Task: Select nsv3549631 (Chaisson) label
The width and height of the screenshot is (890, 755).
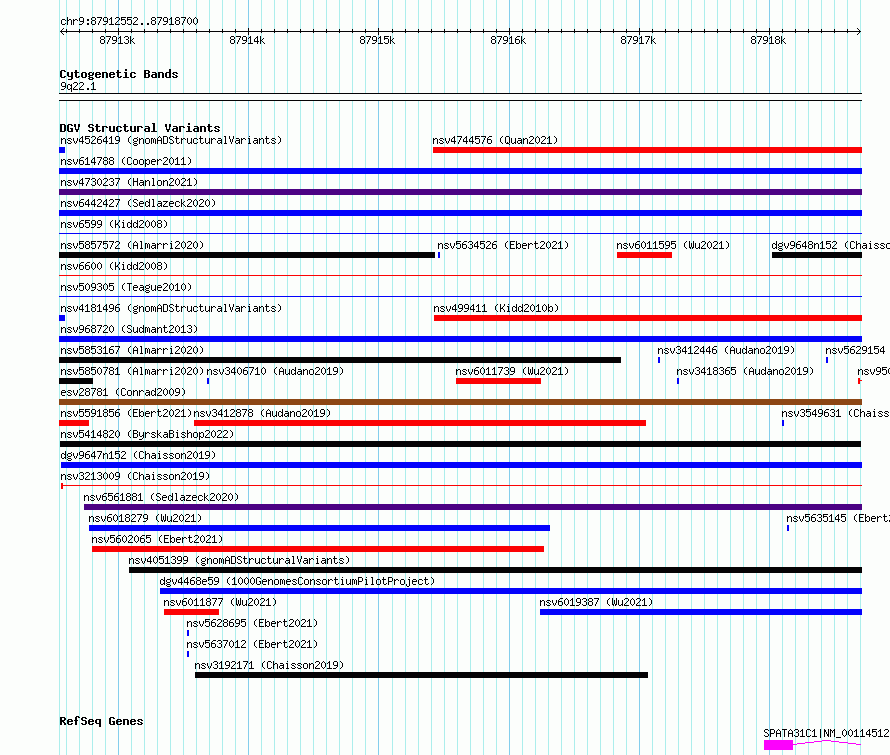Action: [836, 413]
